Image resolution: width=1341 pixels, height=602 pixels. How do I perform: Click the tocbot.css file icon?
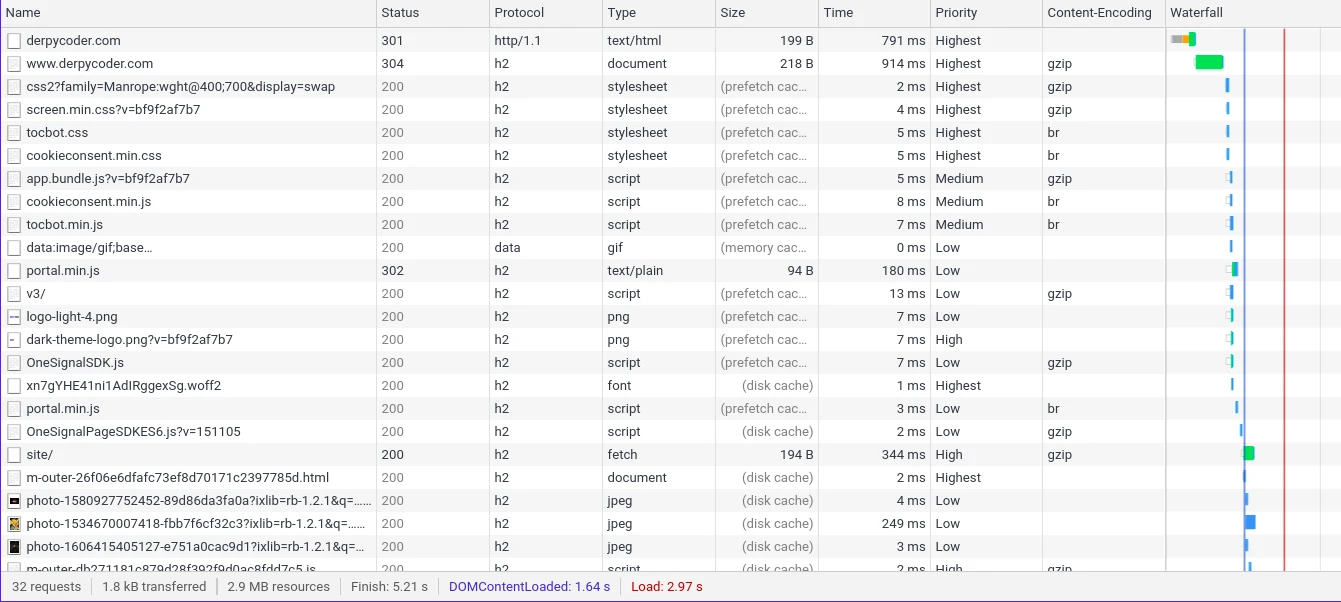tap(14, 133)
